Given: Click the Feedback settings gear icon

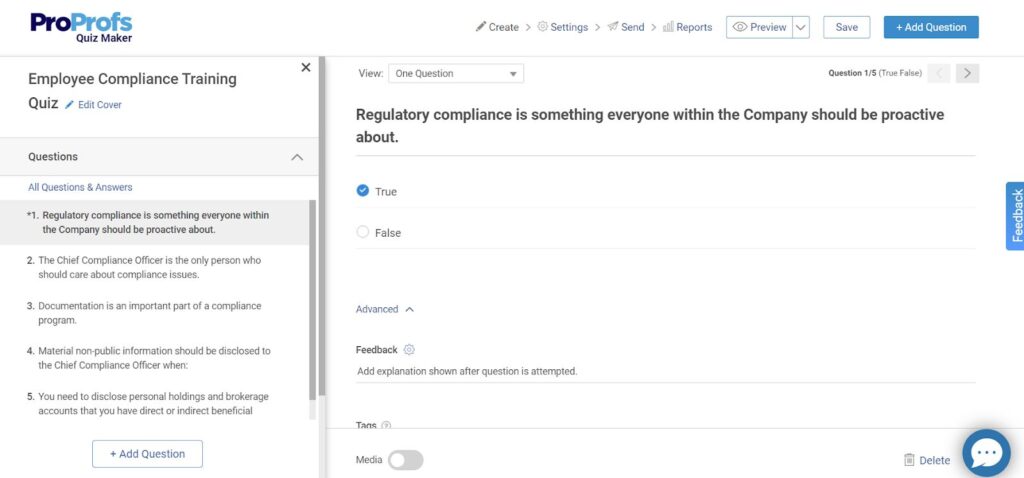Looking at the screenshot, I should pyautogui.click(x=409, y=350).
